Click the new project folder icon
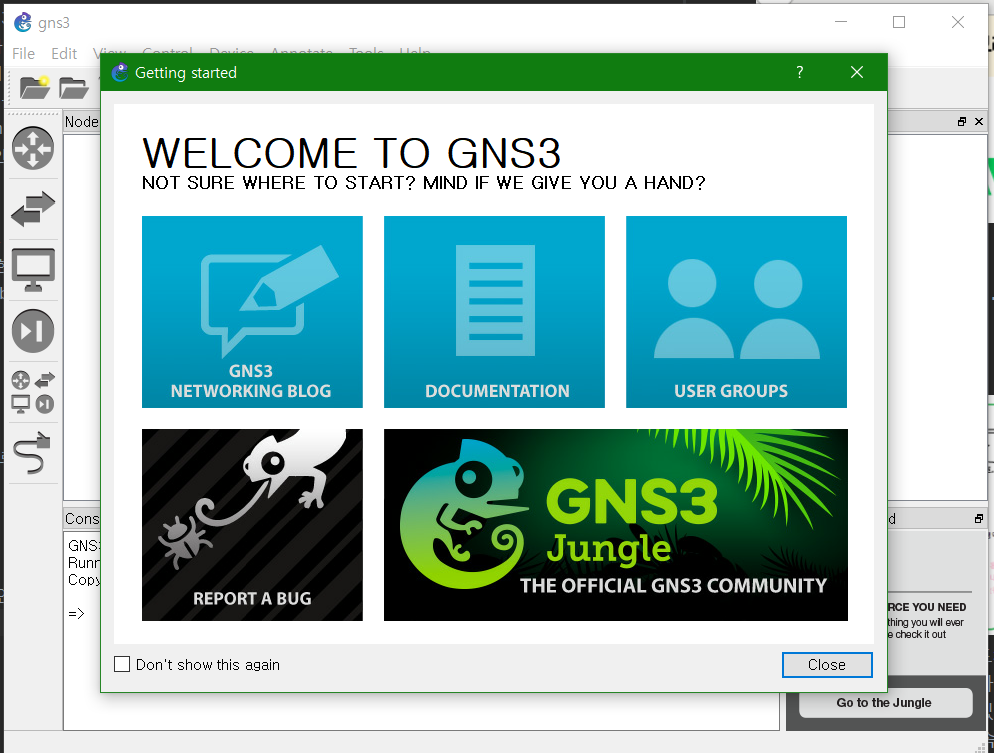 tap(35, 87)
